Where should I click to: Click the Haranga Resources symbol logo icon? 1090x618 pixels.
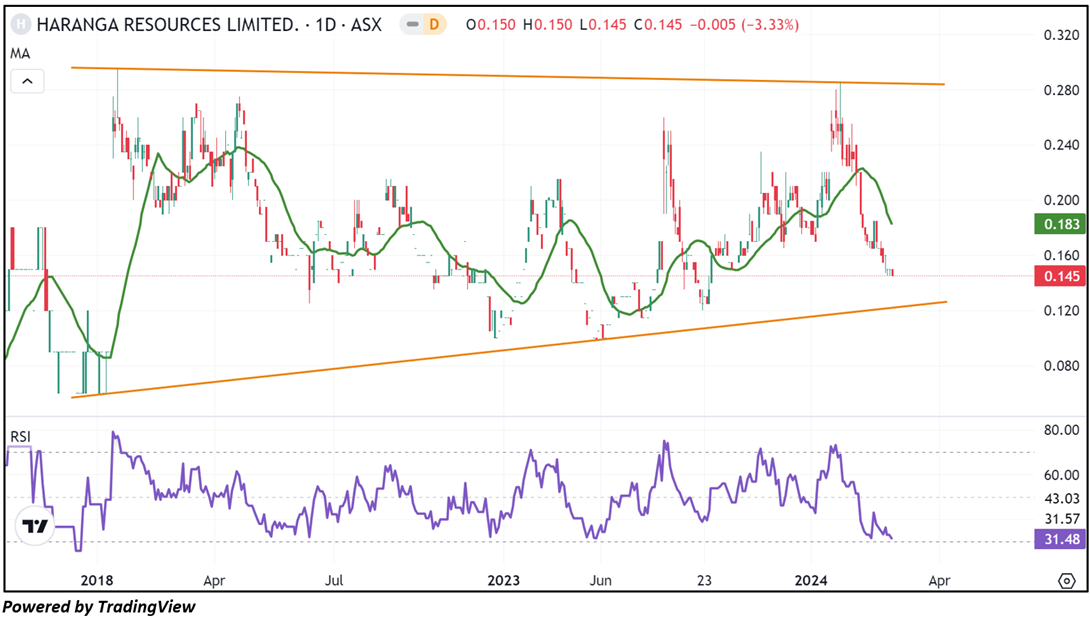click(x=22, y=24)
